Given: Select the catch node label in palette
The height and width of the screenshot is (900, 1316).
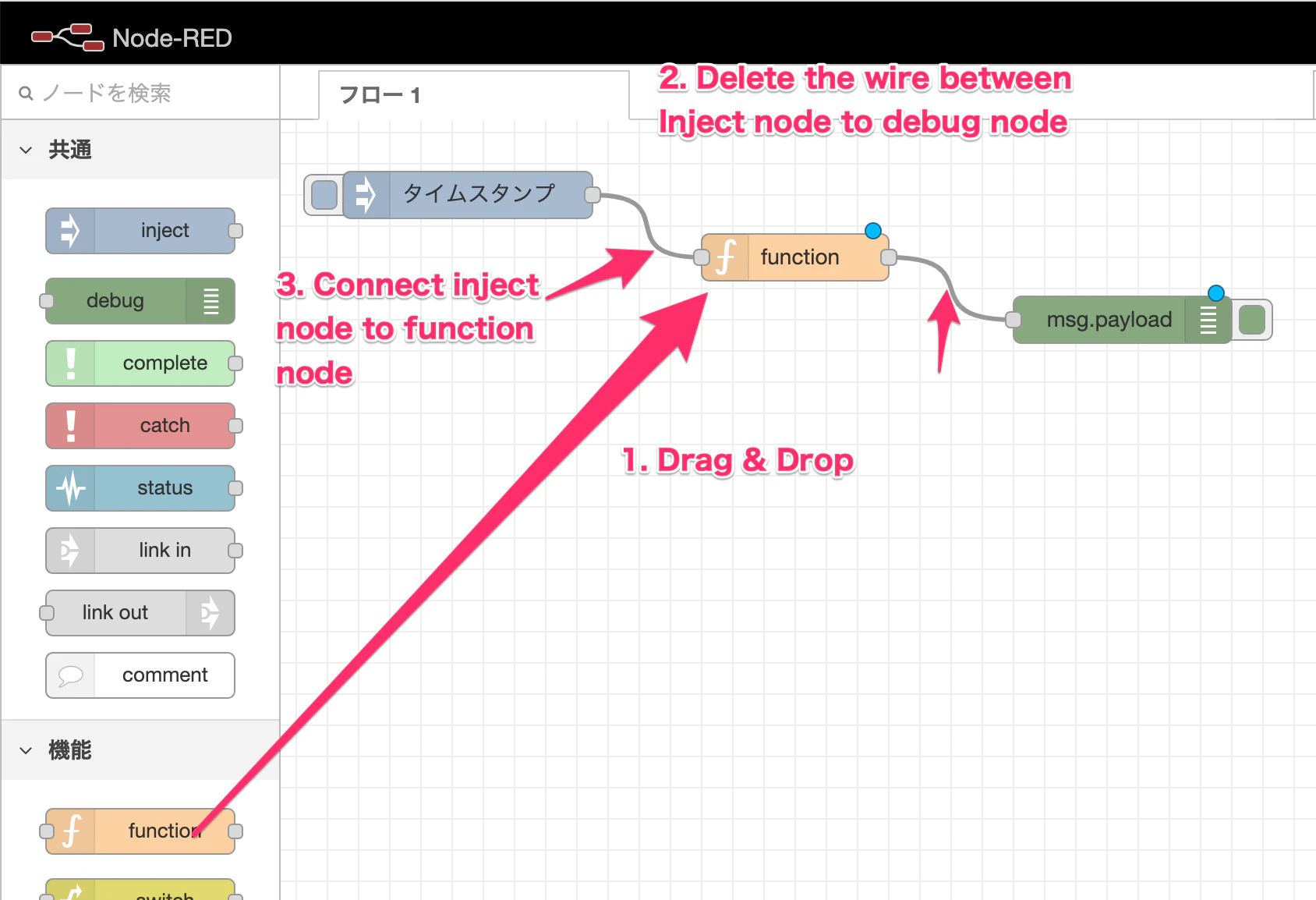Looking at the screenshot, I should pyautogui.click(x=165, y=426).
